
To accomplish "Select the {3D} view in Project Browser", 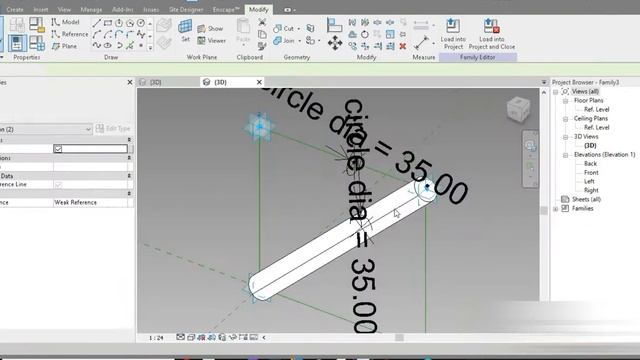I will pos(590,146).
